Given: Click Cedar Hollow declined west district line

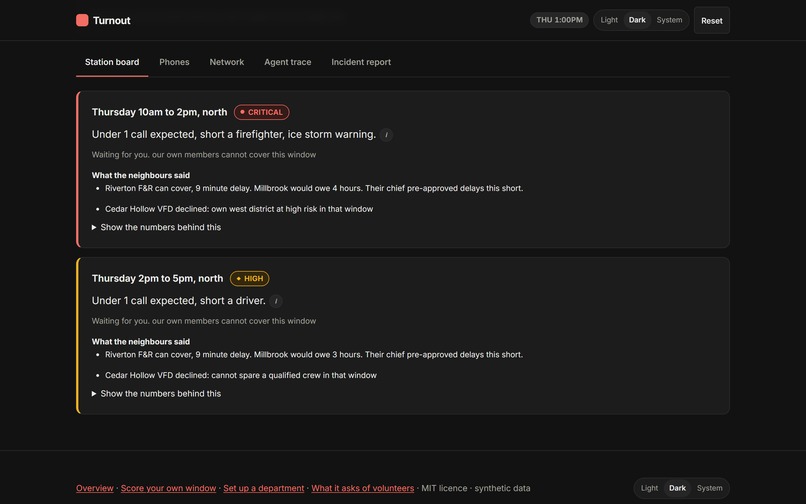Looking at the screenshot, I should [239, 209].
